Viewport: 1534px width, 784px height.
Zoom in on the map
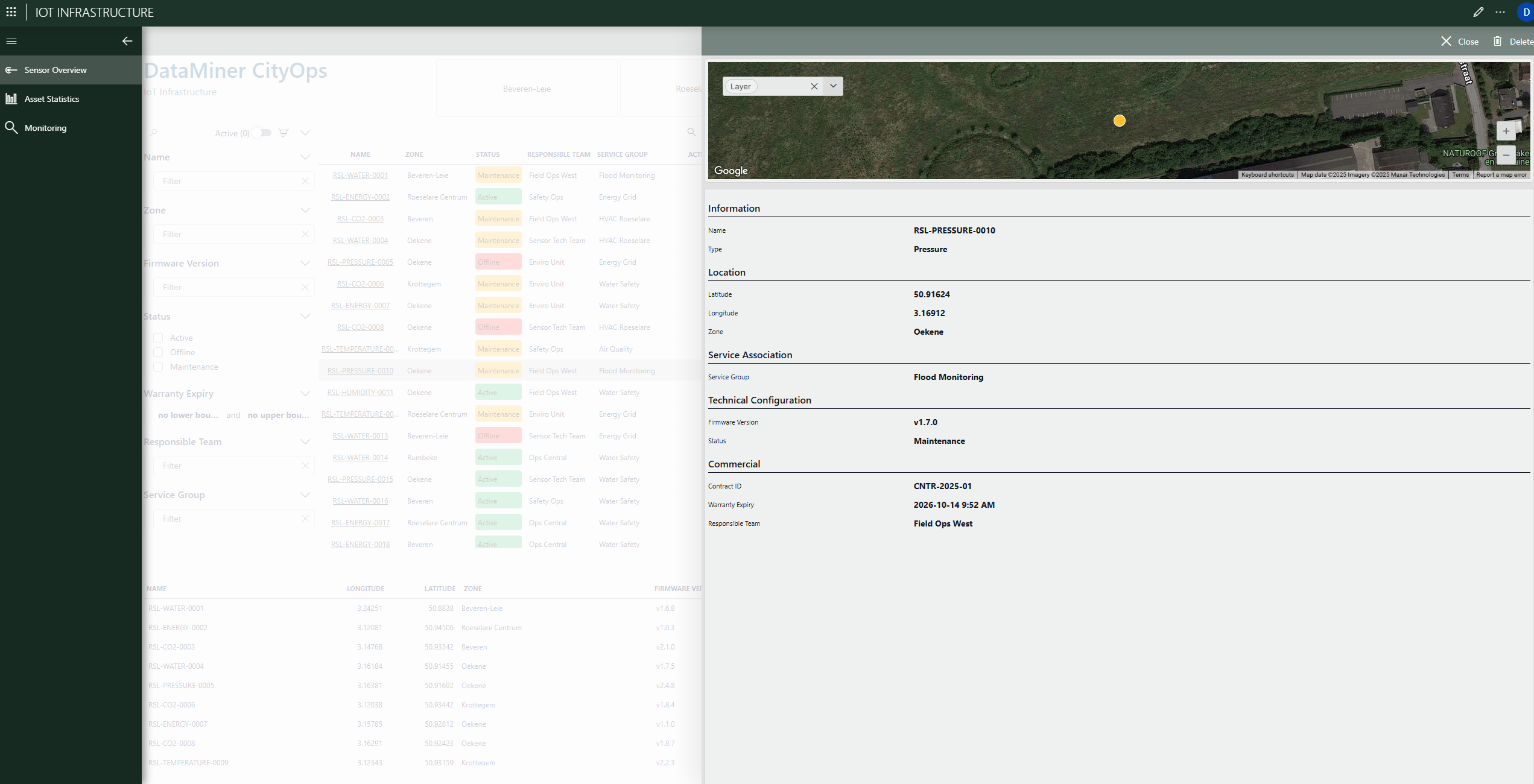pyautogui.click(x=1506, y=131)
